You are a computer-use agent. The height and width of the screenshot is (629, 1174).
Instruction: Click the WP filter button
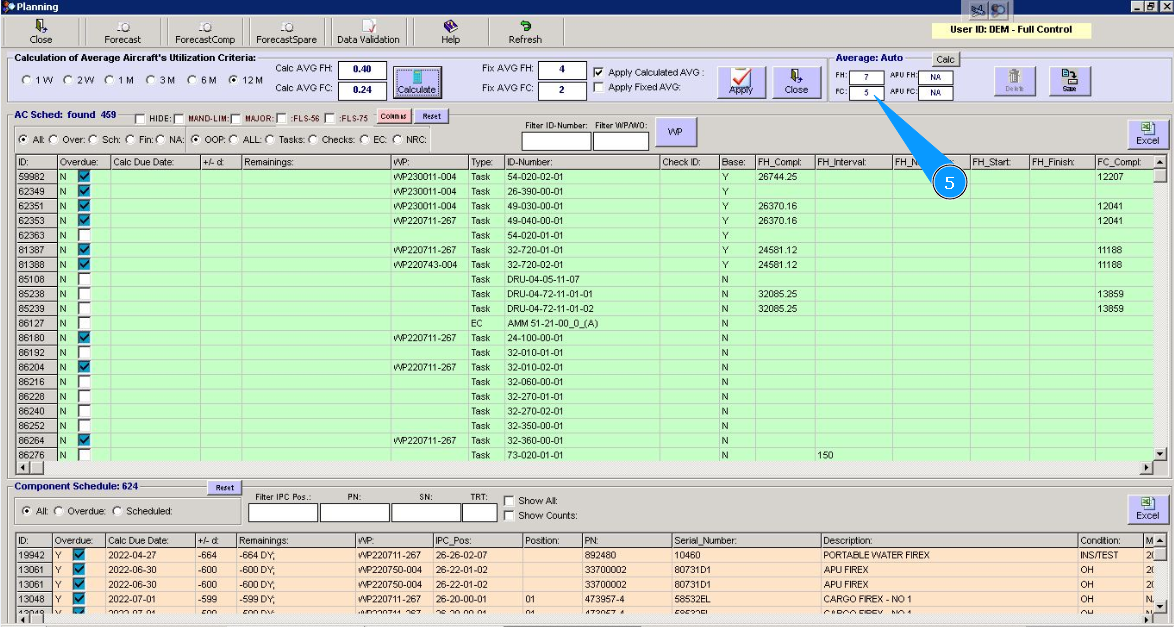[675, 132]
